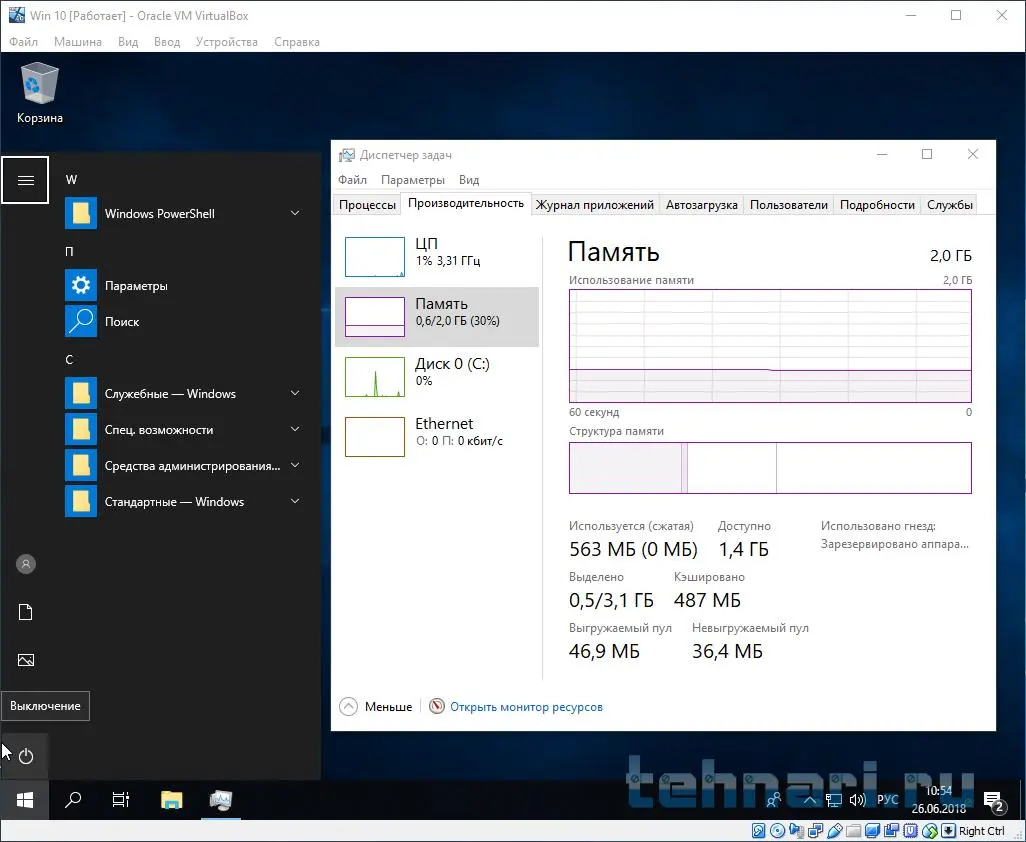Open Task Manager's Файл menu
Image resolution: width=1026 pixels, height=842 pixels.
pyautogui.click(x=352, y=180)
